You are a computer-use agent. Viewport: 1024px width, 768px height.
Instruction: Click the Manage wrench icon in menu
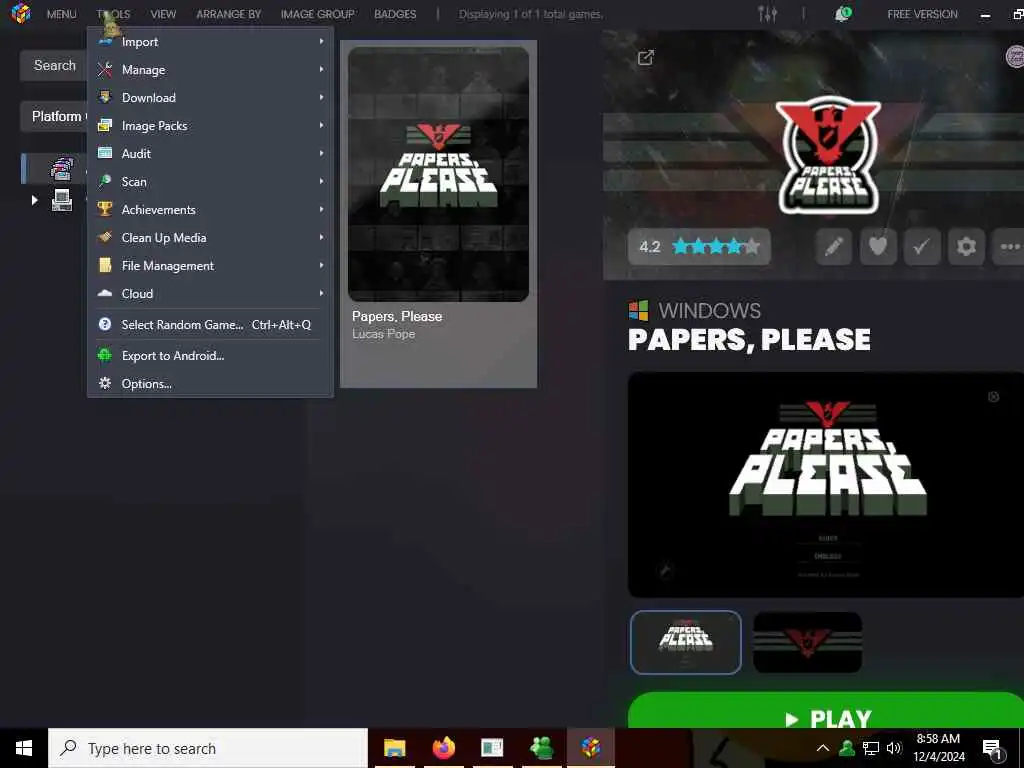104,69
